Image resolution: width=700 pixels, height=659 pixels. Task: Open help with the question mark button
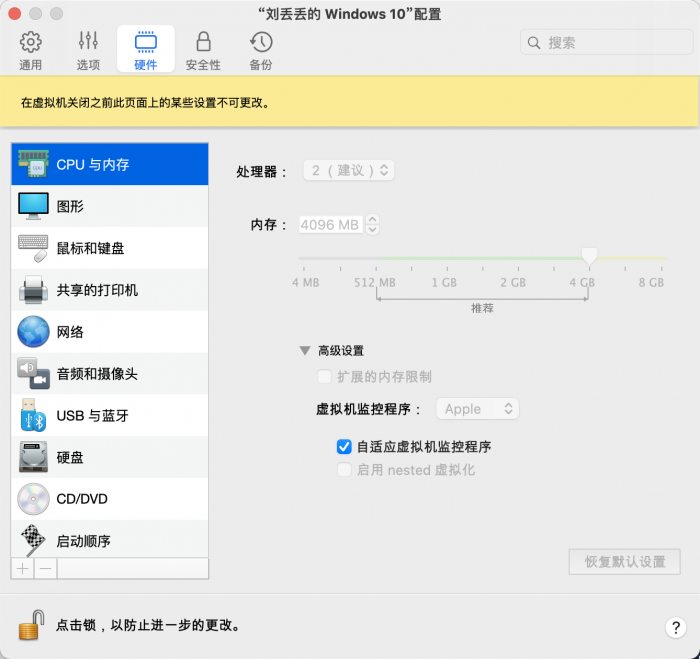676,627
